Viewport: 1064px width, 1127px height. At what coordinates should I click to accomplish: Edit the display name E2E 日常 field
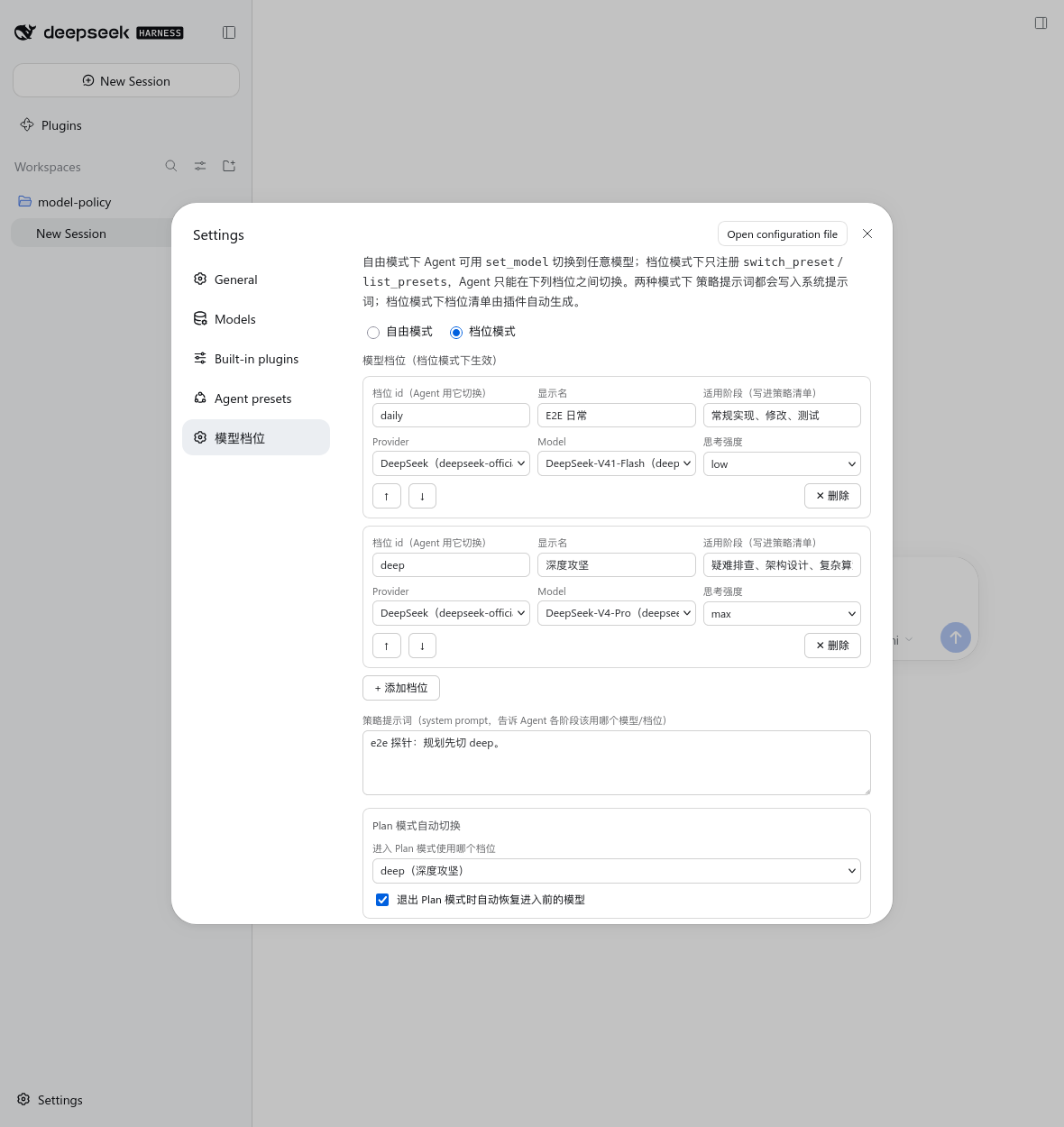[x=617, y=415]
